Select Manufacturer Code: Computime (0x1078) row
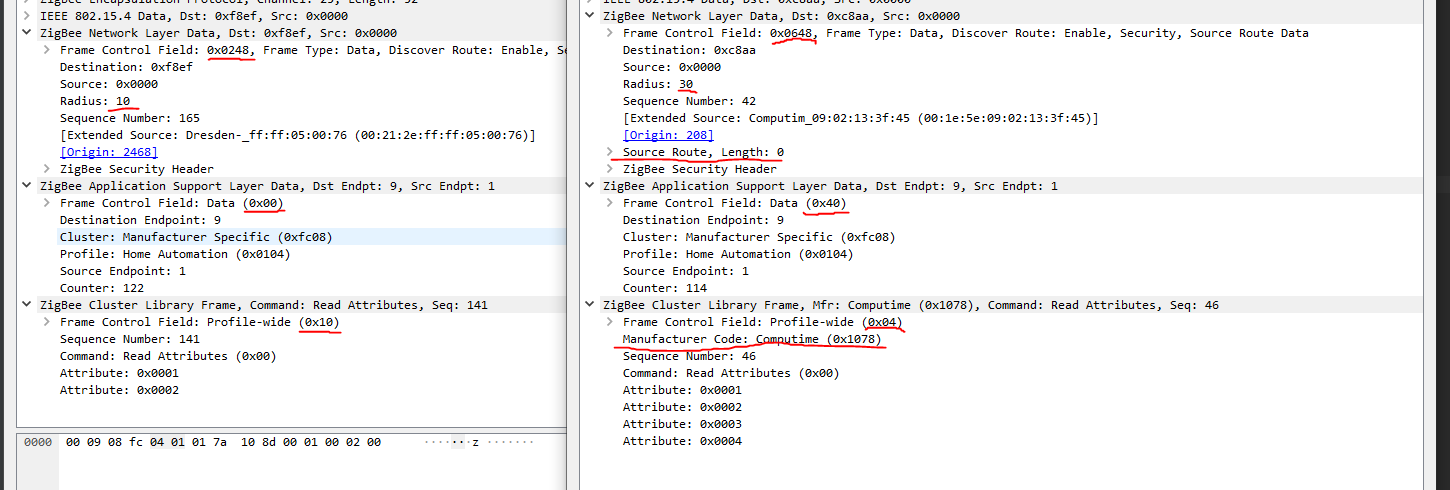The image size is (1450, 490). click(x=752, y=339)
